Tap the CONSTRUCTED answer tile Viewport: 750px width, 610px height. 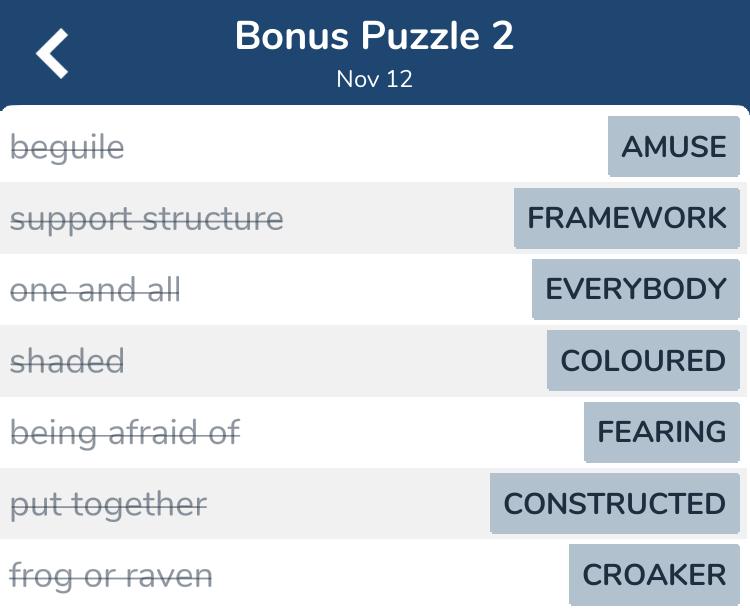pyautogui.click(x=615, y=504)
